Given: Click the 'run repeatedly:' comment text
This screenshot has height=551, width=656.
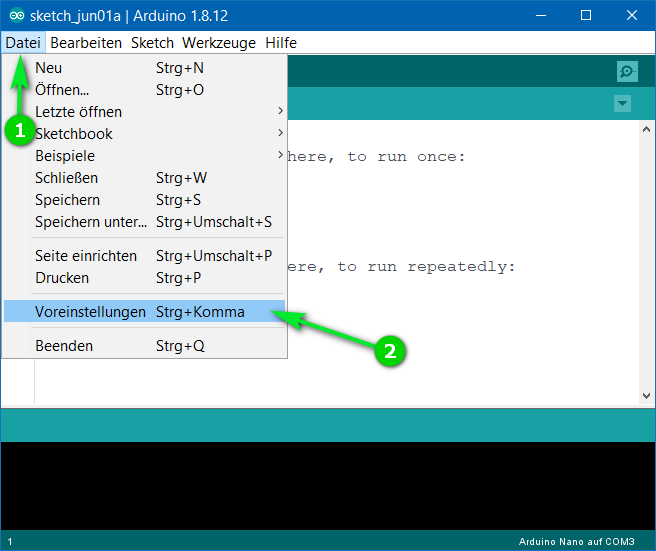Looking at the screenshot, I should (441, 267).
